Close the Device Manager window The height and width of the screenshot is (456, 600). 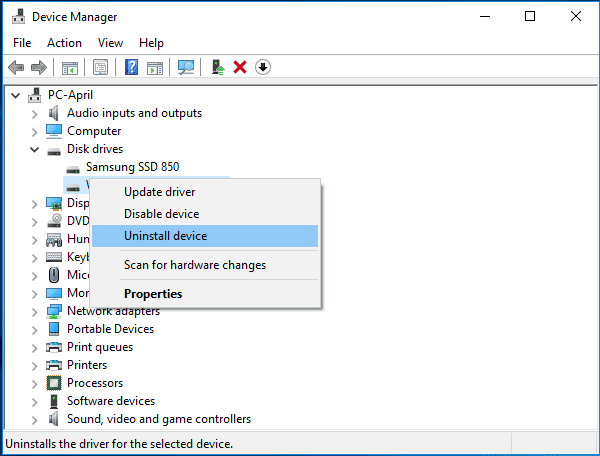click(576, 16)
